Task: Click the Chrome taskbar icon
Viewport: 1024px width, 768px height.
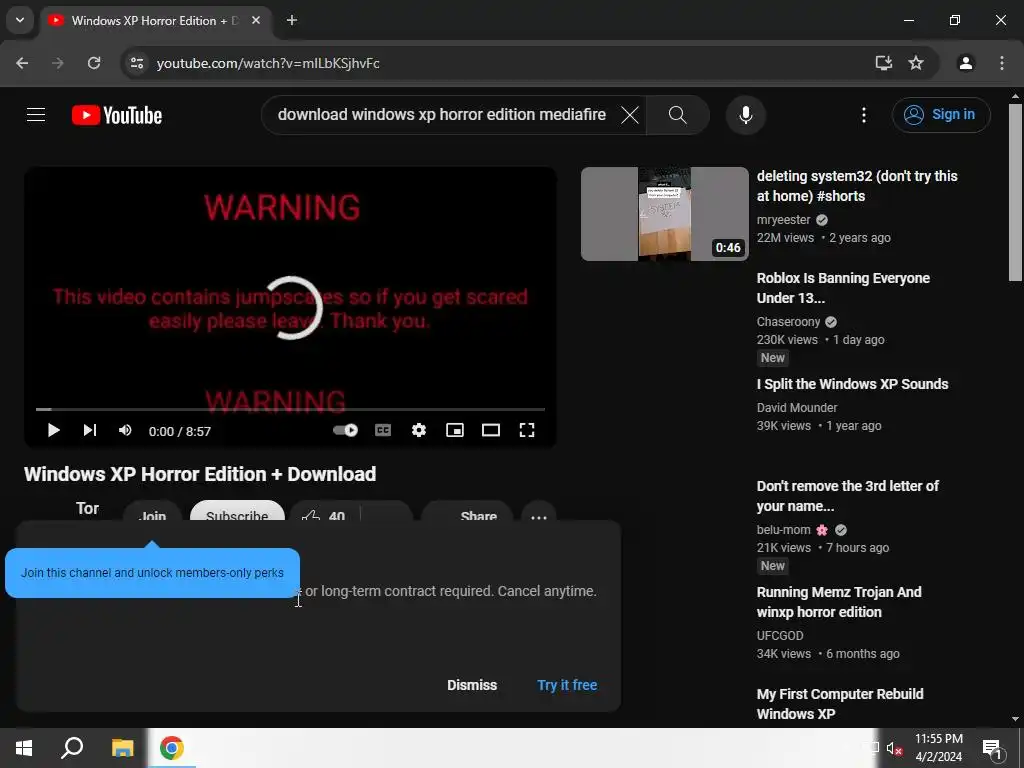Action: click(172, 748)
